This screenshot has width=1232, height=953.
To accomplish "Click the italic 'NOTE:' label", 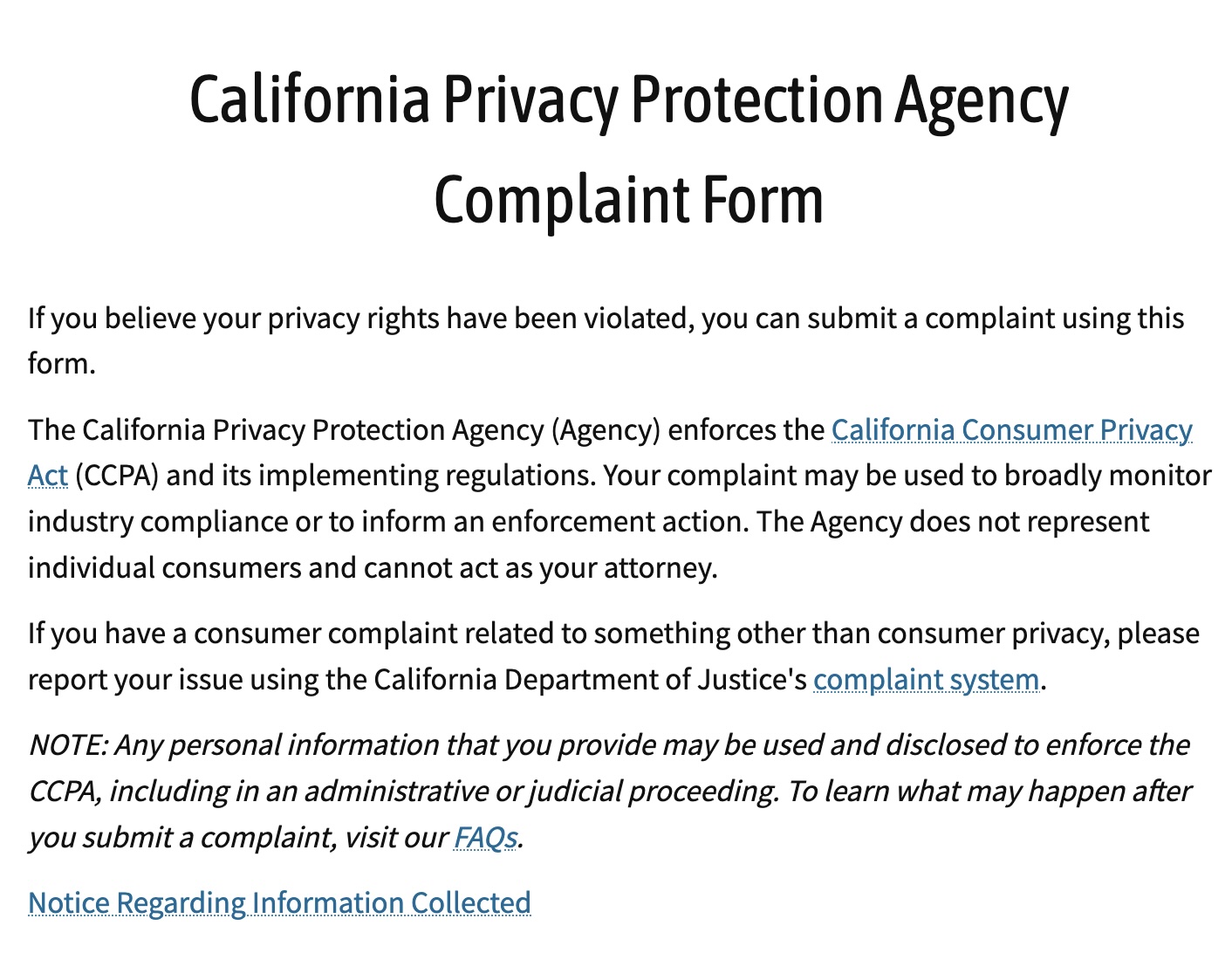I will pos(67,745).
